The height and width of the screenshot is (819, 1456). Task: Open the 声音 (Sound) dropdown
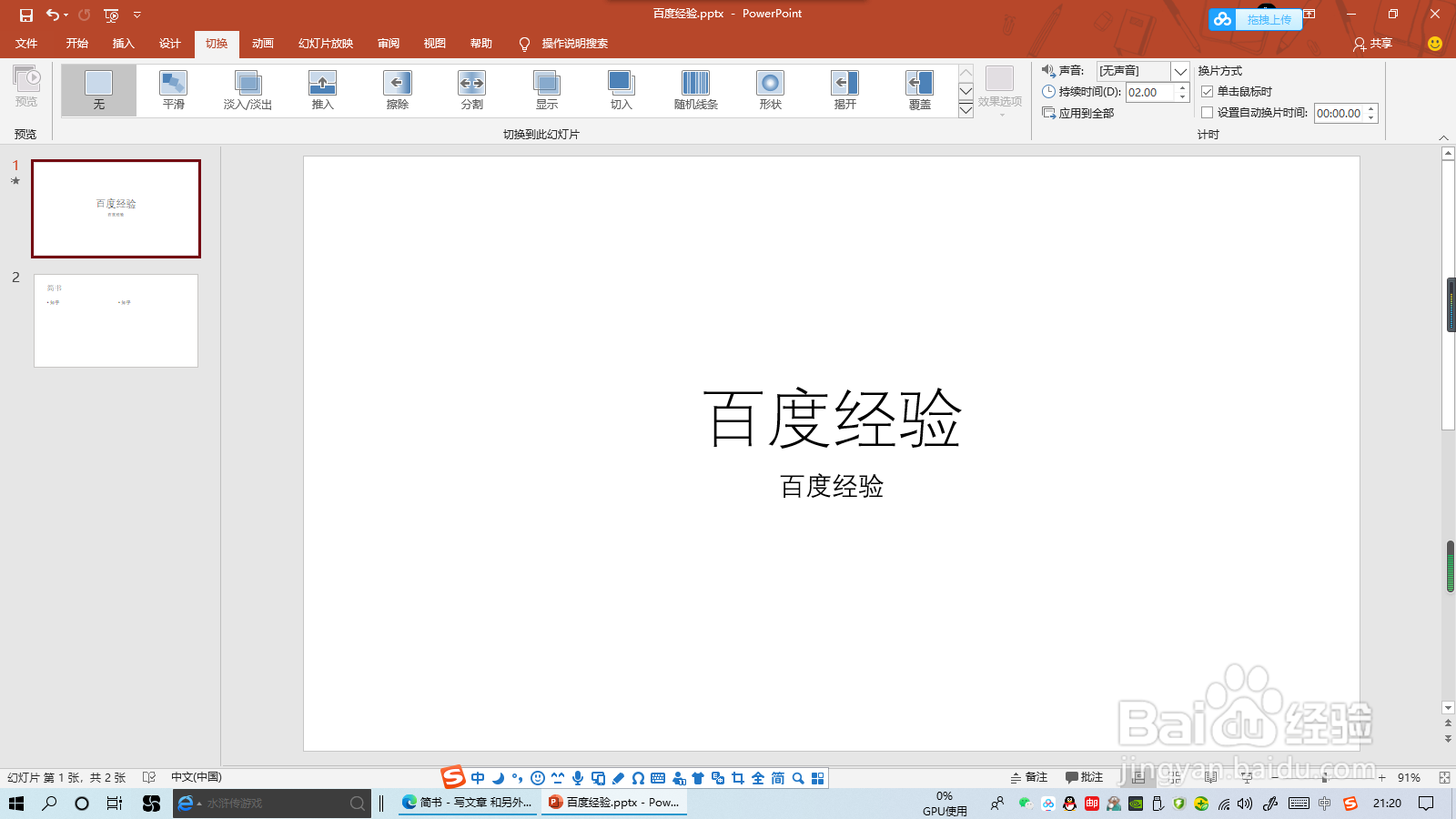(1180, 71)
